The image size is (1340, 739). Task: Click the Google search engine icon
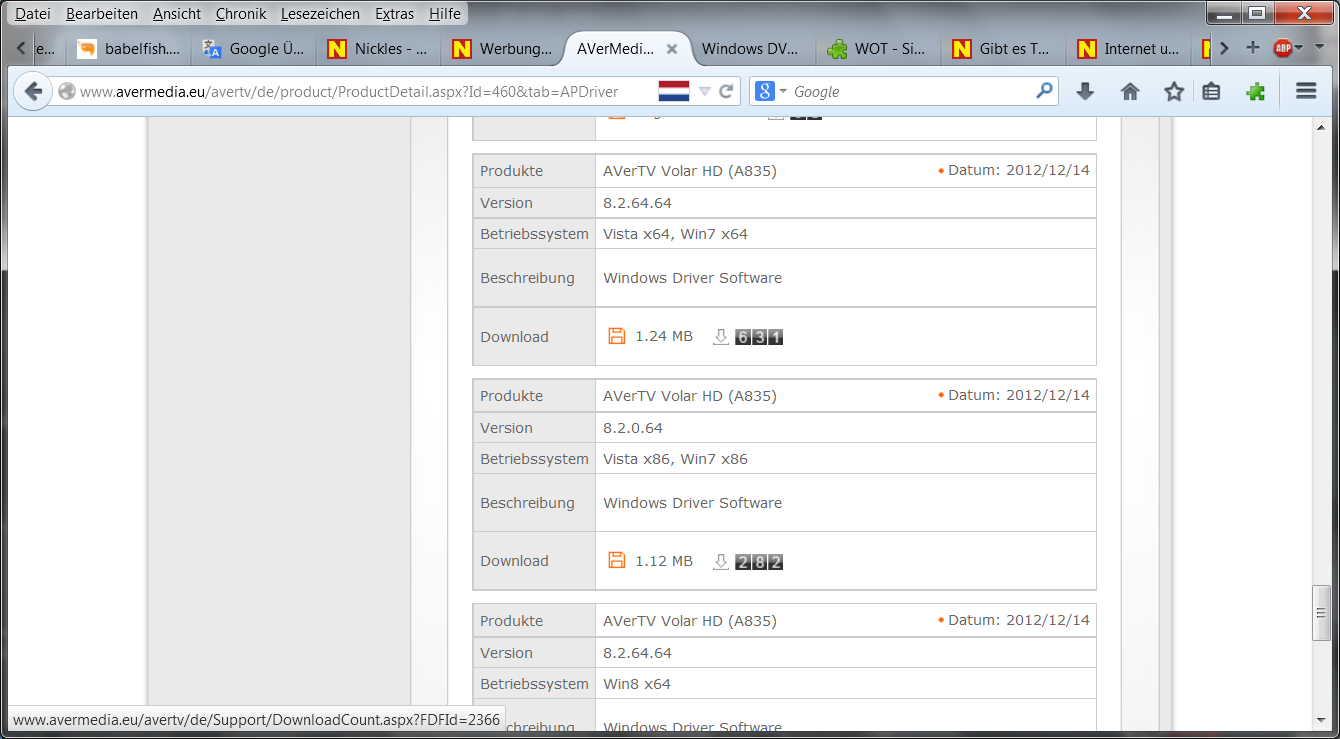click(x=765, y=91)
